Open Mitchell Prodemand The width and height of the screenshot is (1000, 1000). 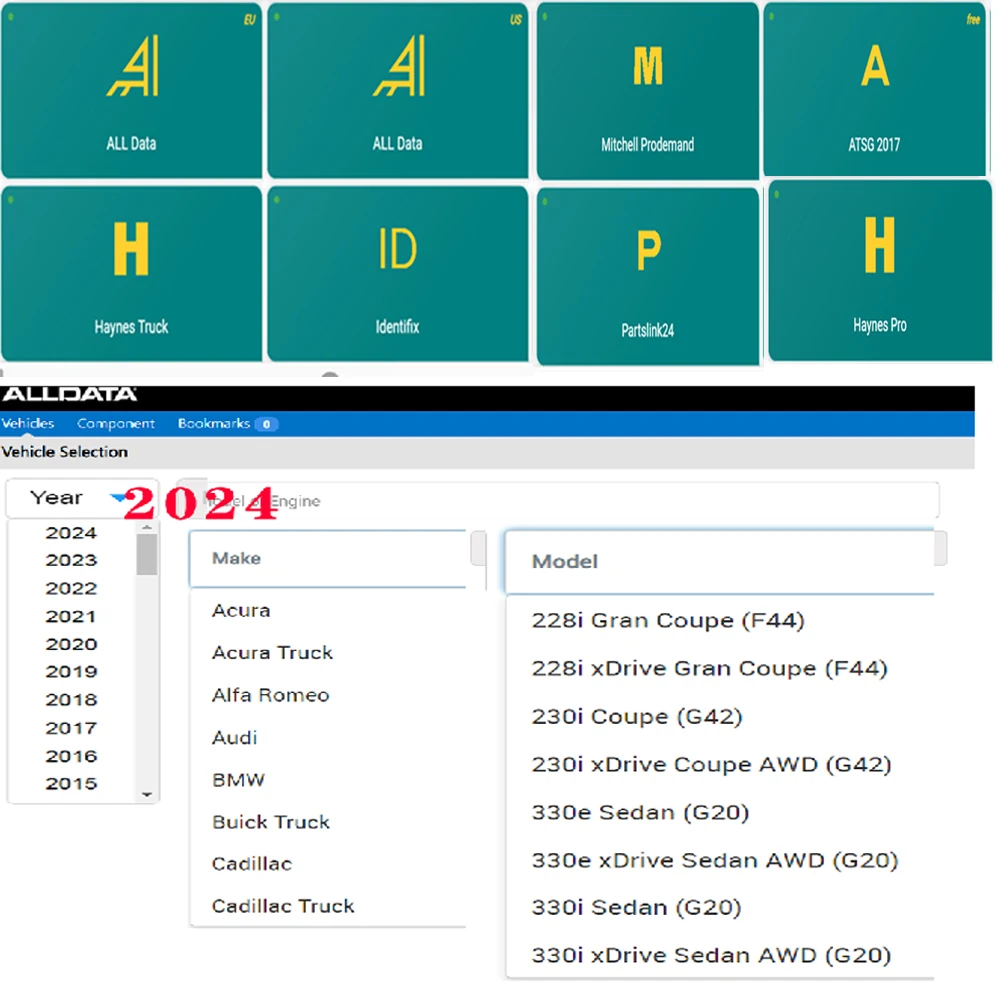(x=647, y=90)
